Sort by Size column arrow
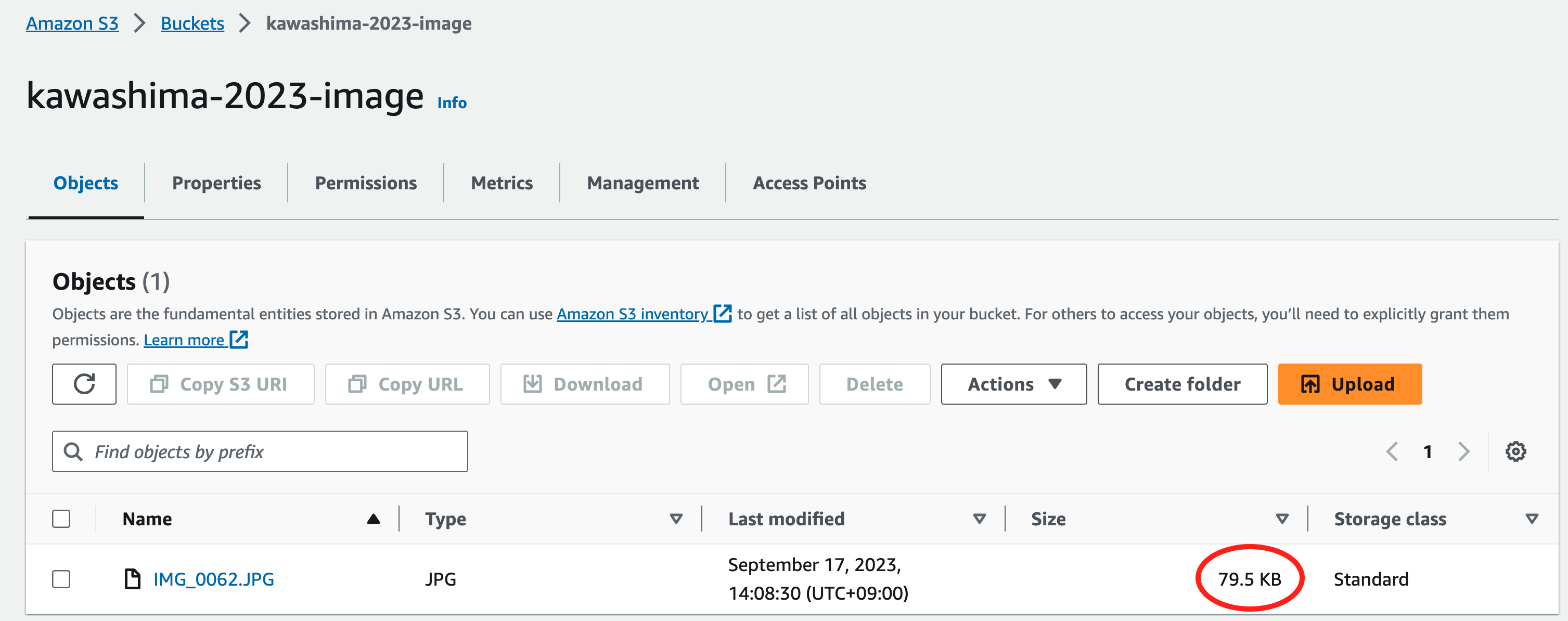The height and width of the screenshot is (621, 1568). coord(1282,519)
